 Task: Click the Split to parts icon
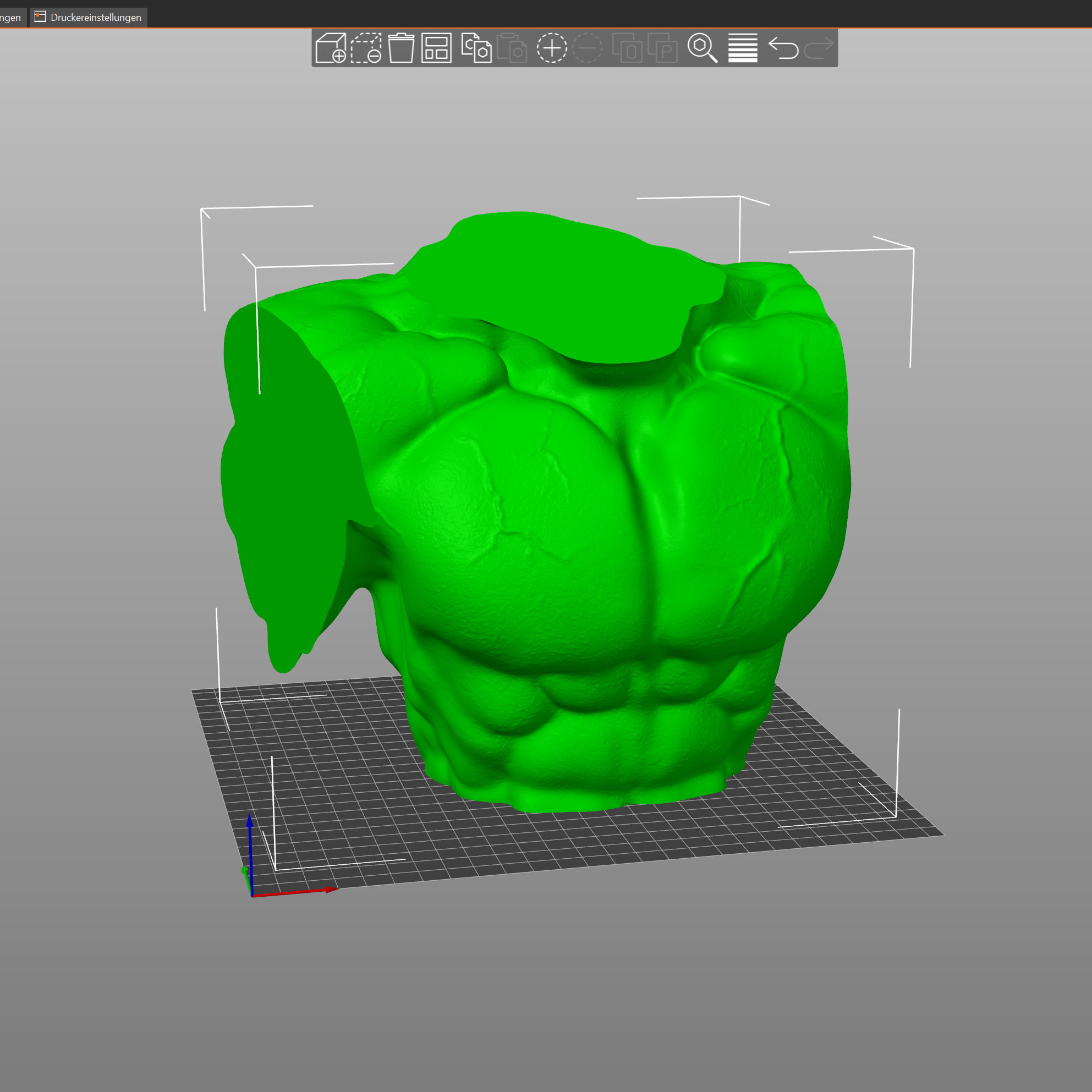(x=662, y=48)
